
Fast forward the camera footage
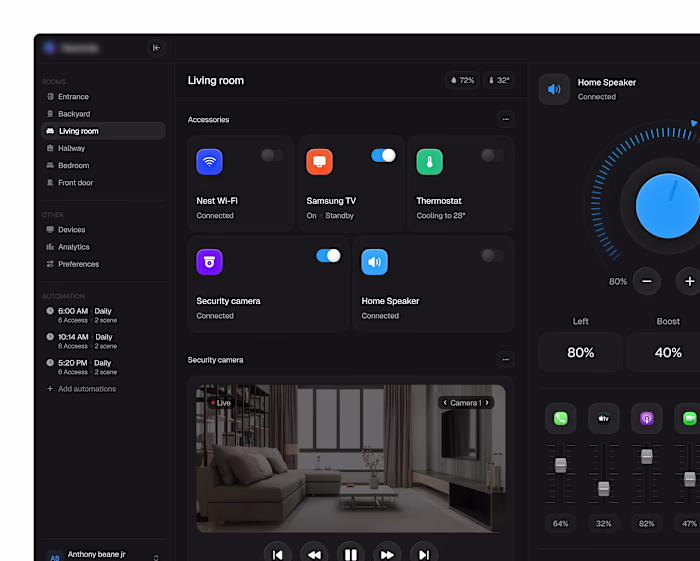pyautogui.click(x=387, y=554)
